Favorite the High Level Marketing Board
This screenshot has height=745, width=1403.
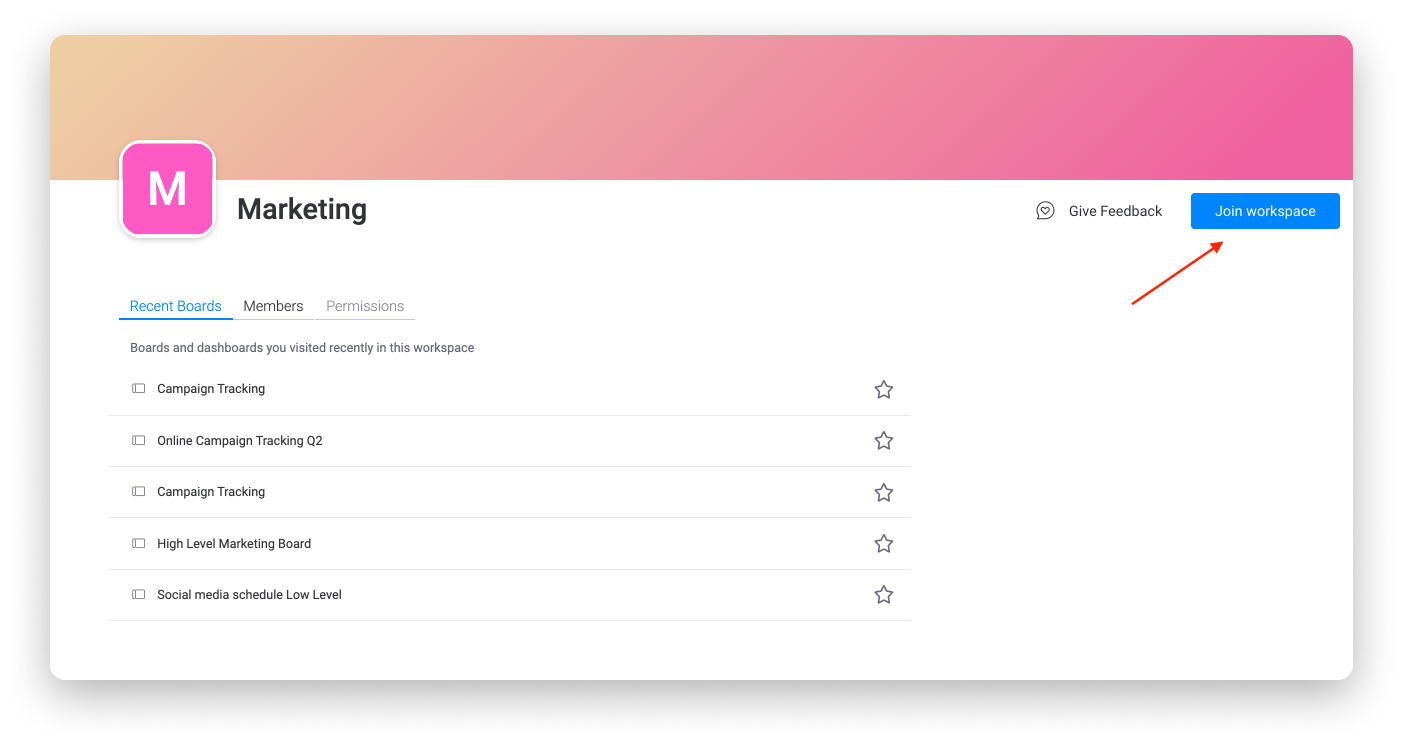coord(884,544)
